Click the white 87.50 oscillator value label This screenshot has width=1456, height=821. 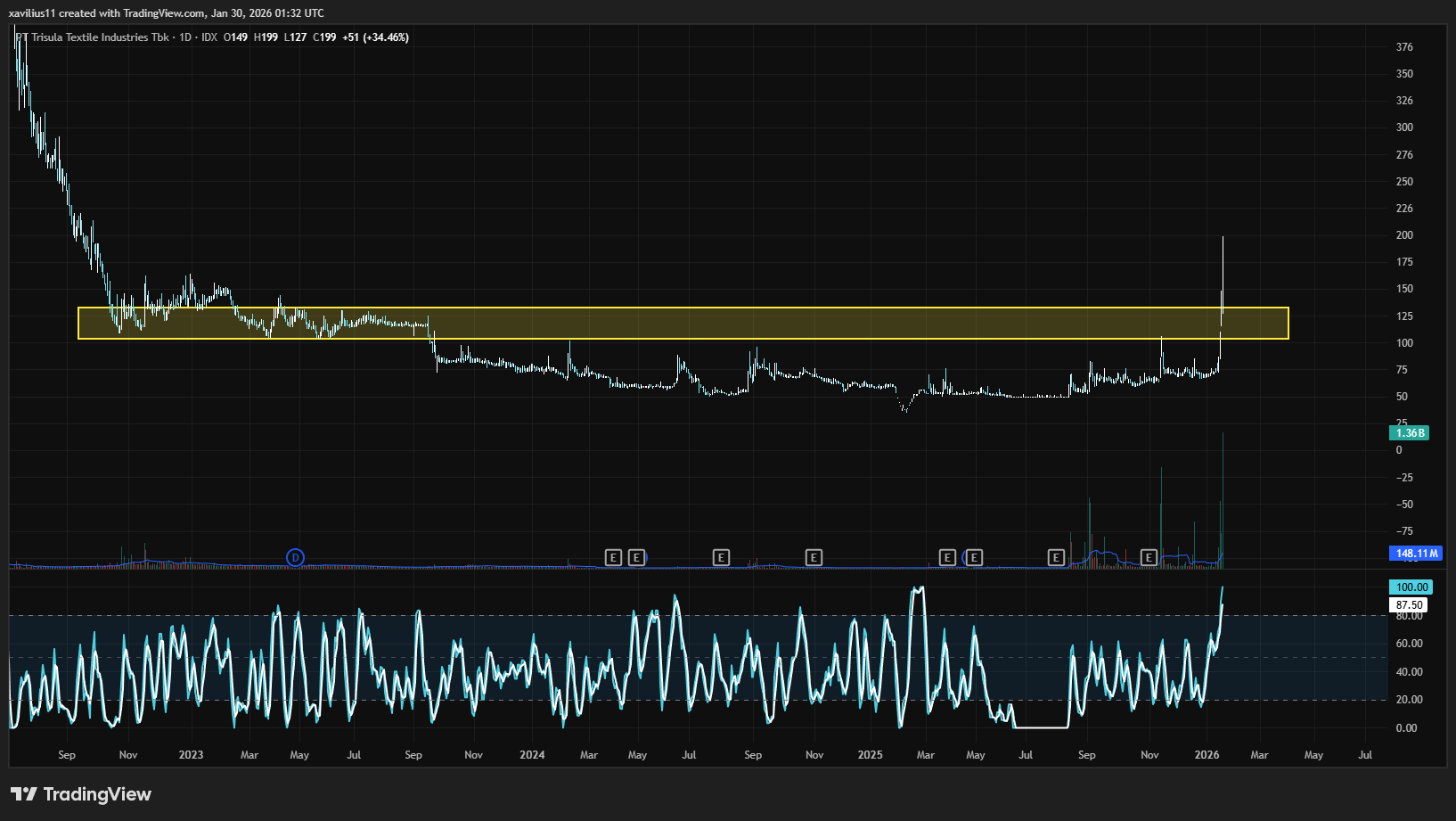click(x=1409, y=605)
